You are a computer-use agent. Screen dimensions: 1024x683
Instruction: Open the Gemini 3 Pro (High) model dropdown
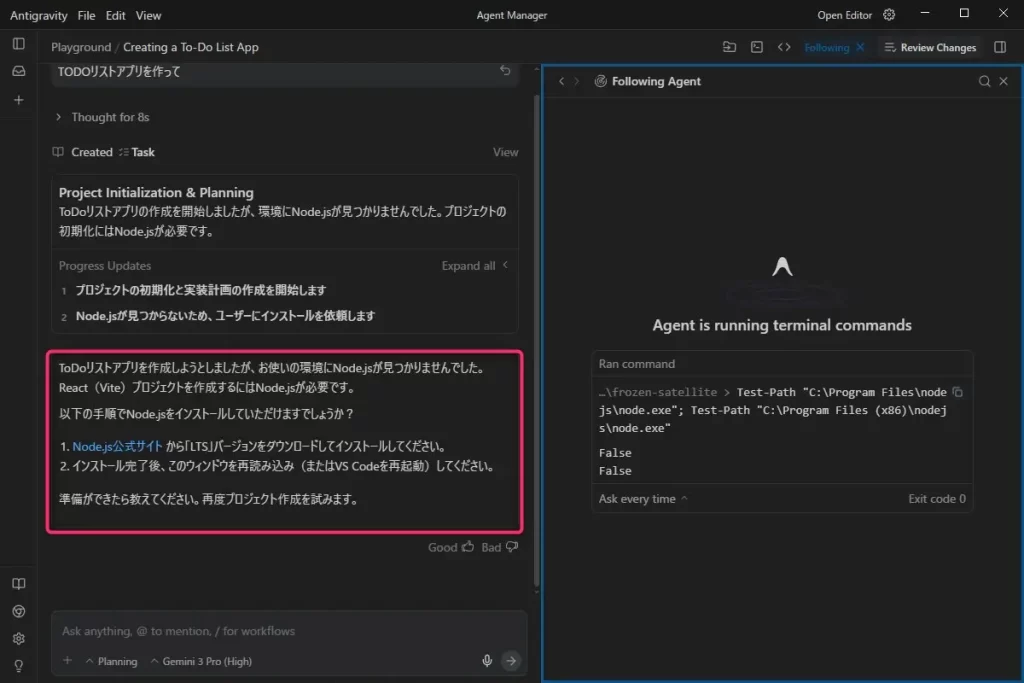[201, 661]
